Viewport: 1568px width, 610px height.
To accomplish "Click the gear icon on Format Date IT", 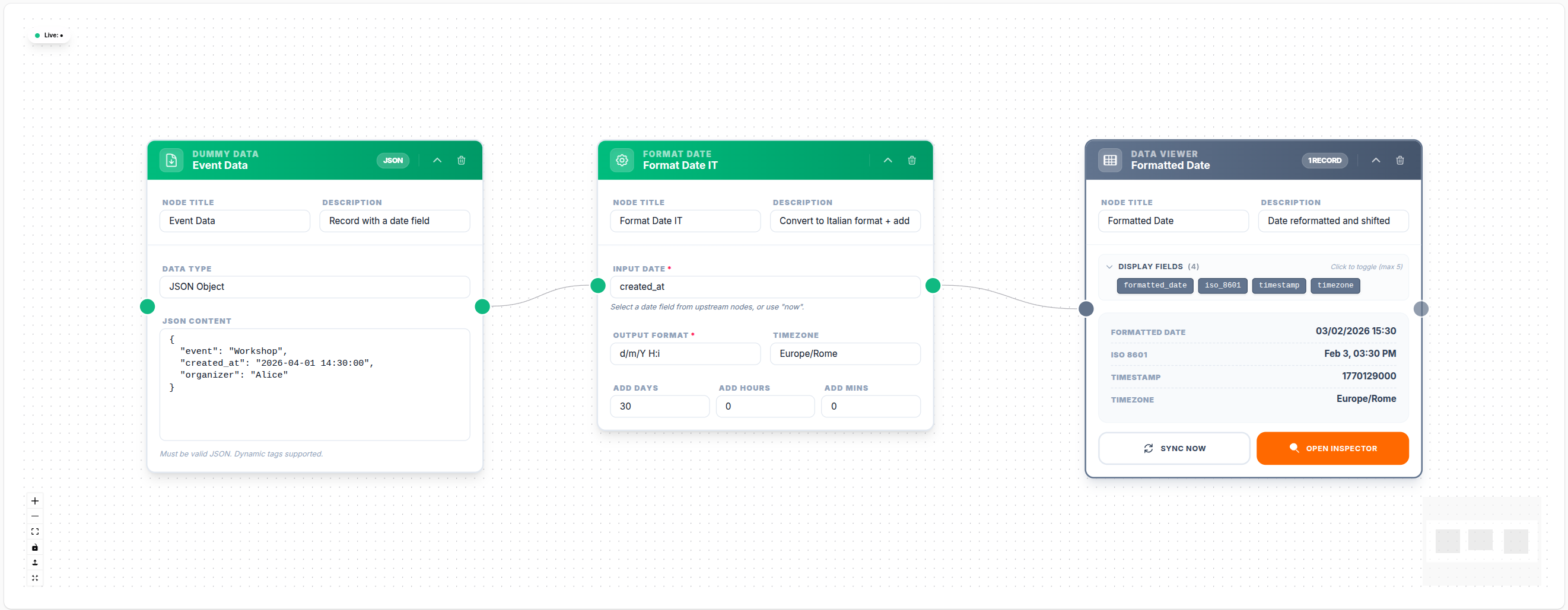I will point(622,160).
